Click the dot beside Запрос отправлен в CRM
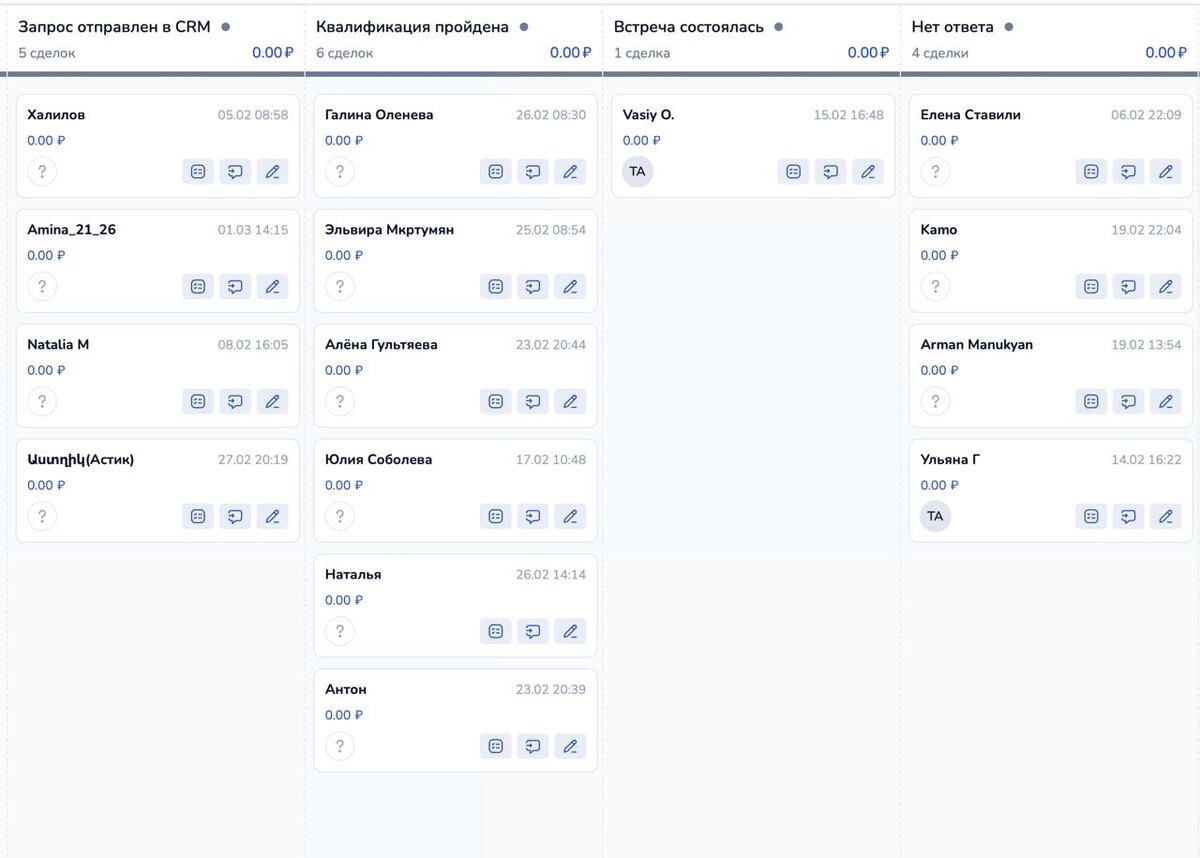Screen dimensions: 1200x858 225,27
